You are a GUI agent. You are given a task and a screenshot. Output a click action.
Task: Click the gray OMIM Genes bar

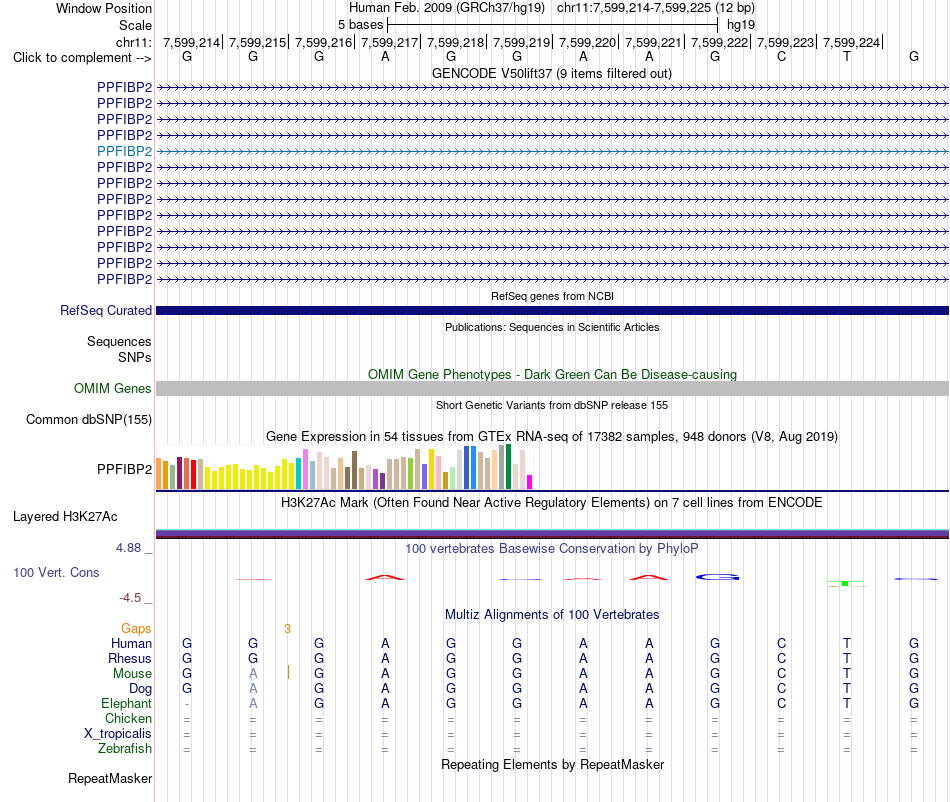coord(552,388)
